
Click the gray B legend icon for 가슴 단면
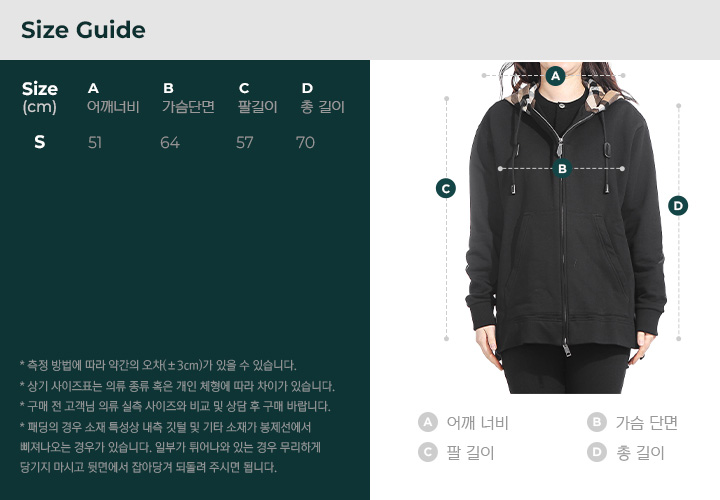coord(596,422)
